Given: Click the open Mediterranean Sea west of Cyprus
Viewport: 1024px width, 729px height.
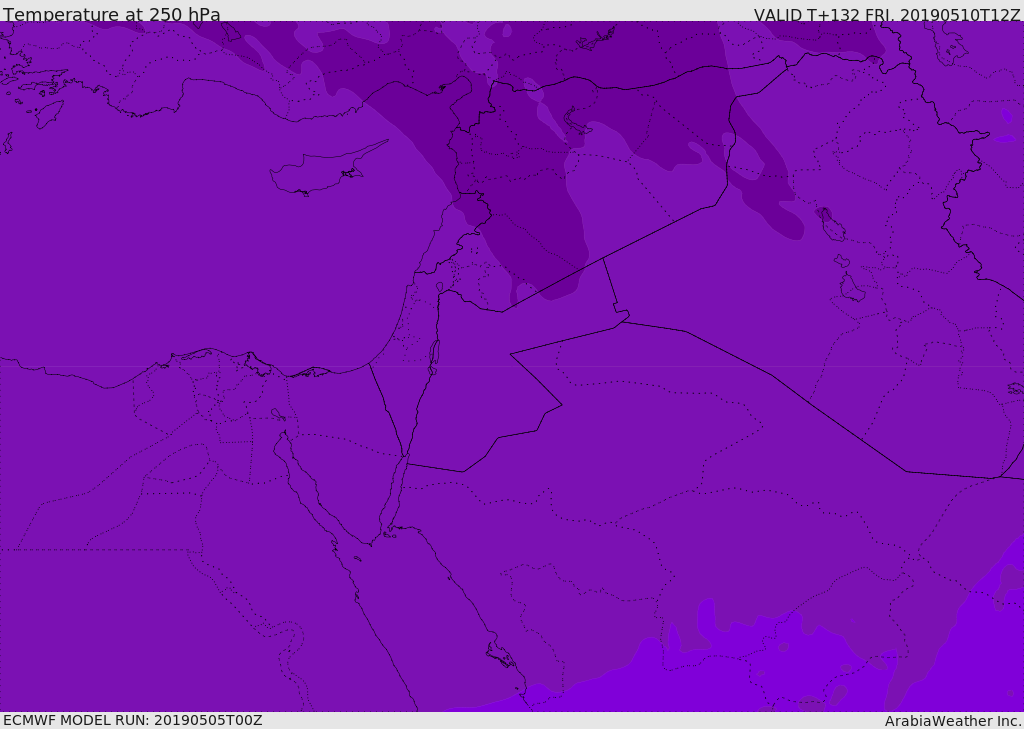Looking at the screenshot, I should 150,220.
